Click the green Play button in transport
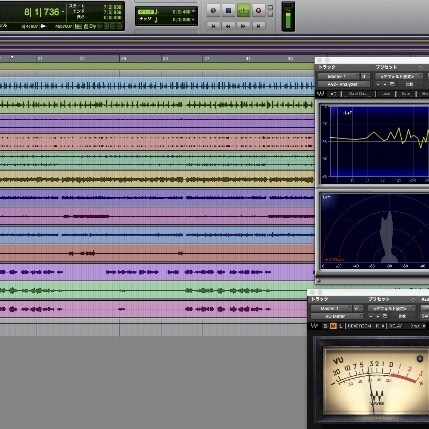Image resolution: width=429 pixels, height=429 pixels. (x=243, y=10)
